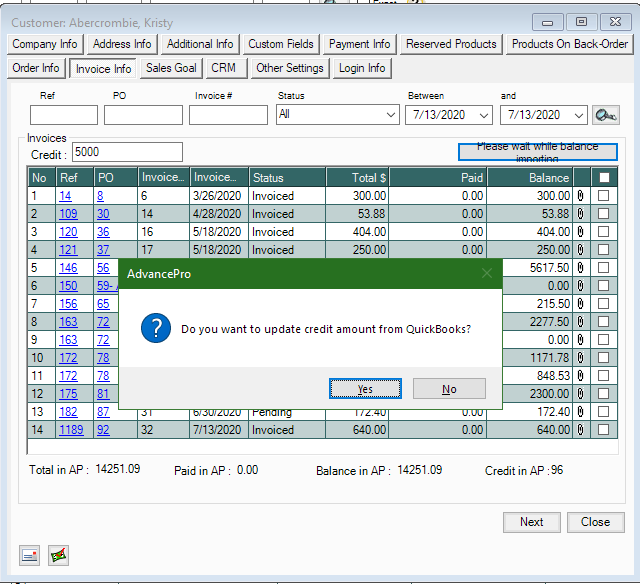Image resolution: width=640 pixels, height=584 pixels.
Task: Click Yes to update credit from QuickBooks
Action: 365,389
